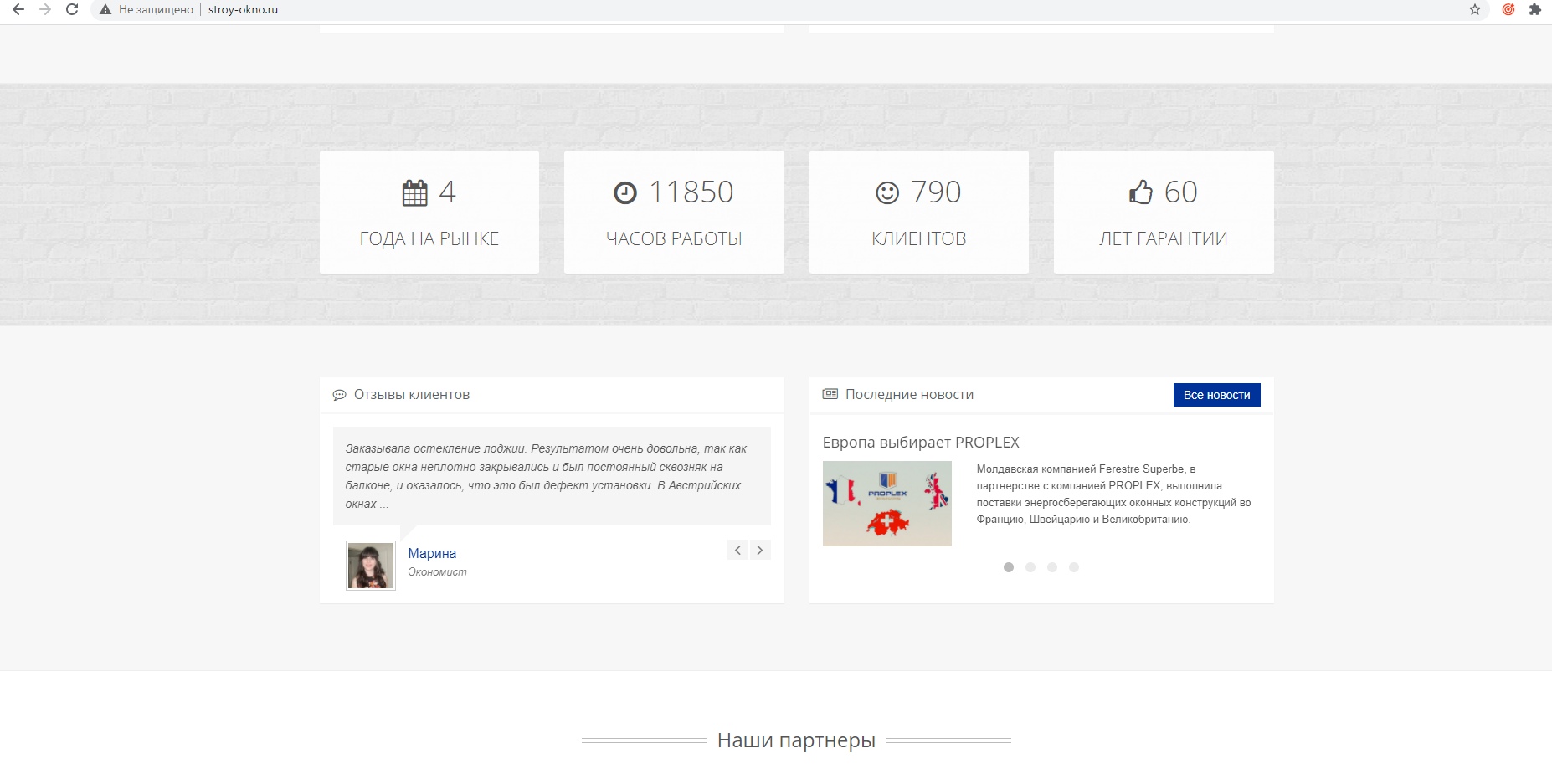The height and width of the screenshot is (784, 1552).
Task: Reload the page with the refresh icon
Action: point(72,9)
